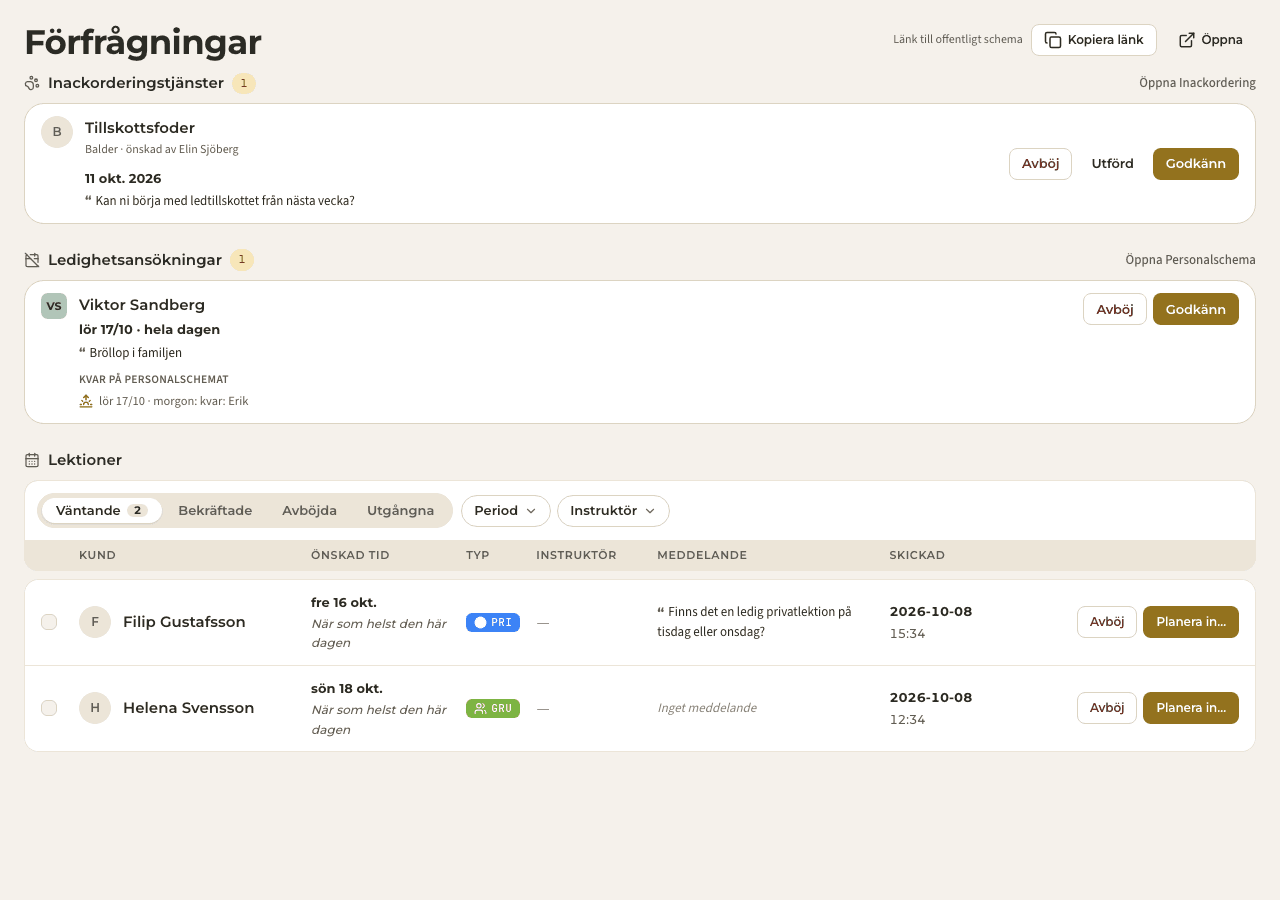
Task: Click the Tillskottsfoder request title
Action: click(140, 128)
